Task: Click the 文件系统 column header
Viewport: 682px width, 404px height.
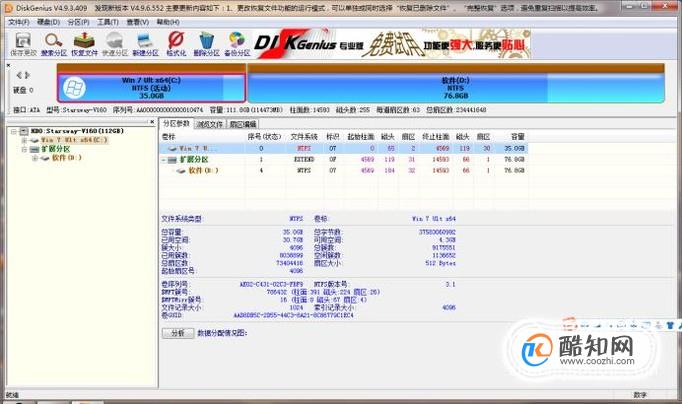Action: click(x=304, y=137)
